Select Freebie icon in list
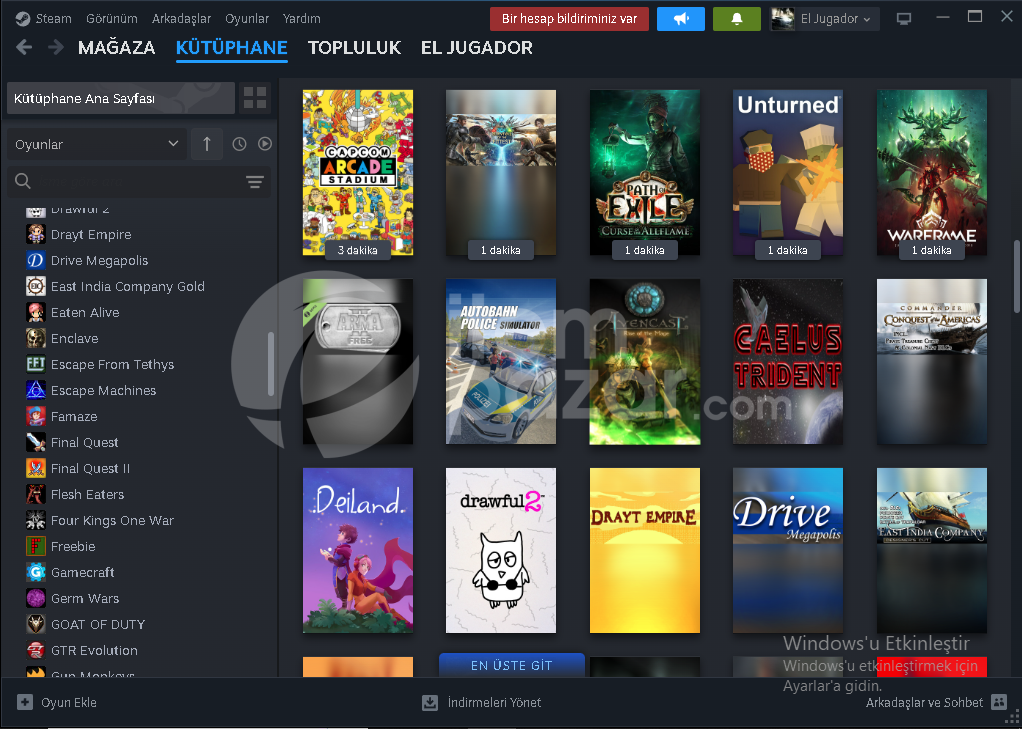The width and height of the screenshot is (1022, 729). point(35,546)
